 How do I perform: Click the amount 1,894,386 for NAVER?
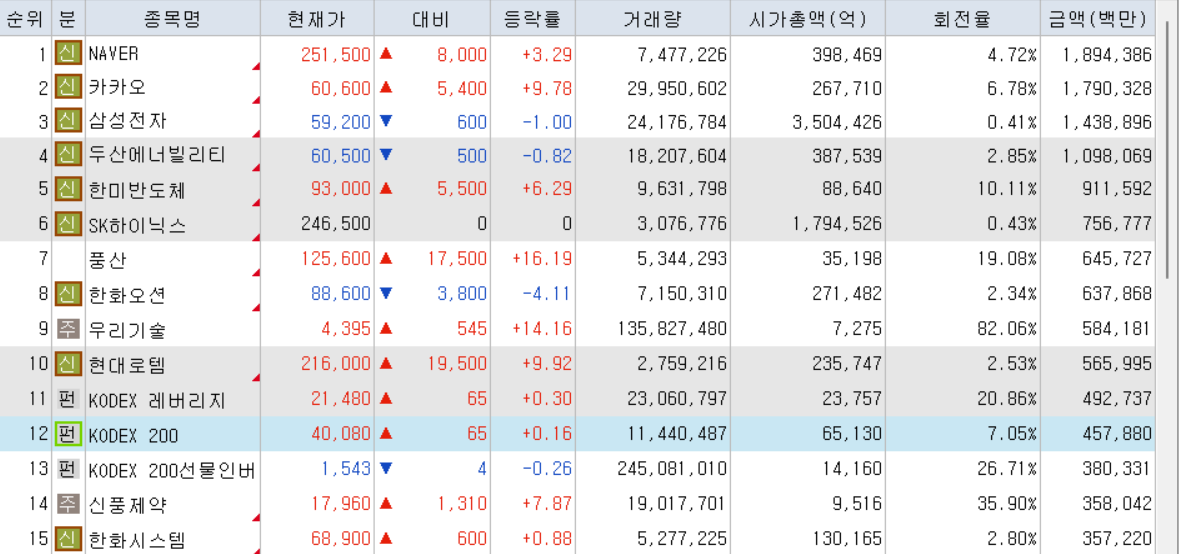click(1108, 54)
